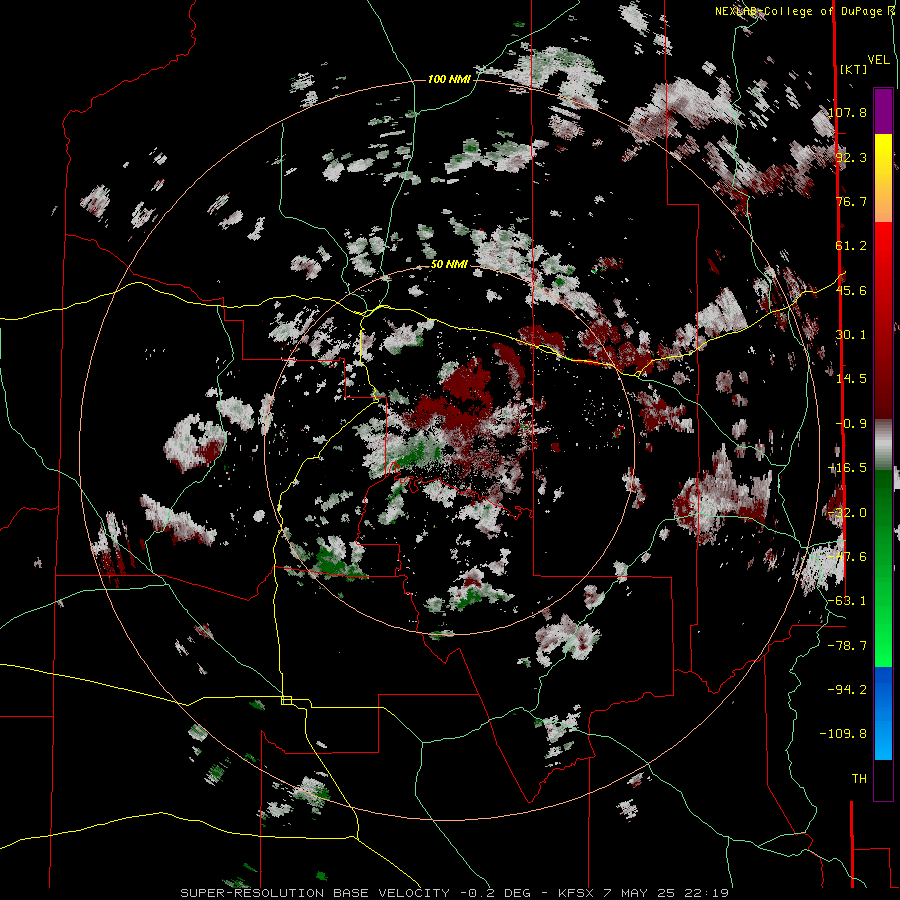Select the 92.3 scale label

[x=851, y=157]
